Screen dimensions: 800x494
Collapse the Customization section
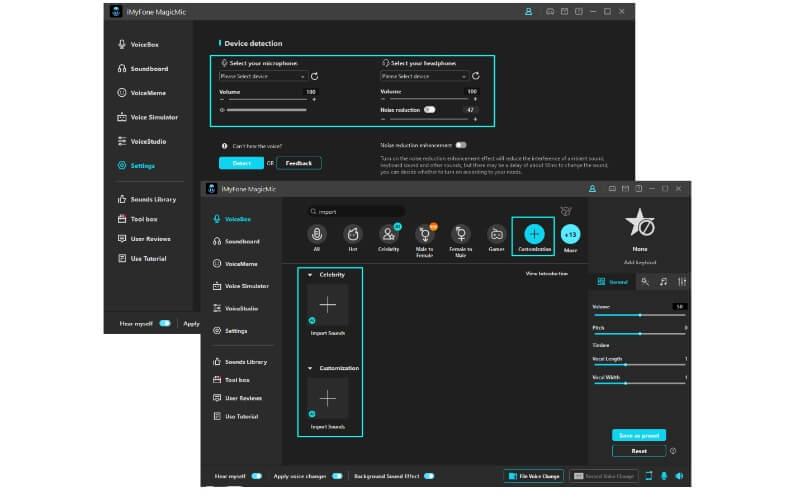point(310,368)
